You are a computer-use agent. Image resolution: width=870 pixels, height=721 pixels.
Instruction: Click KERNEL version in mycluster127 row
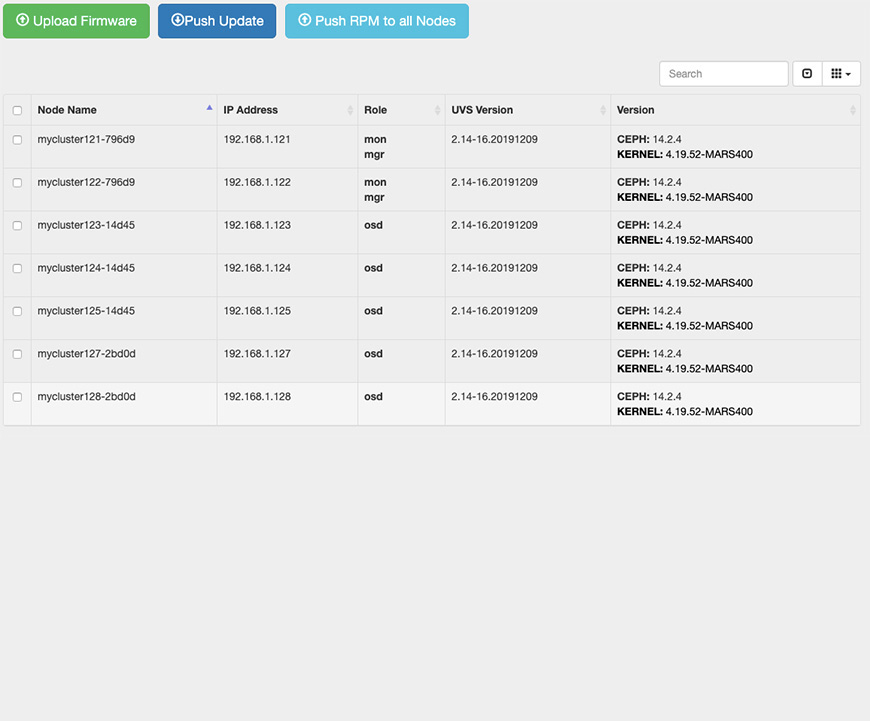[685, 369]
